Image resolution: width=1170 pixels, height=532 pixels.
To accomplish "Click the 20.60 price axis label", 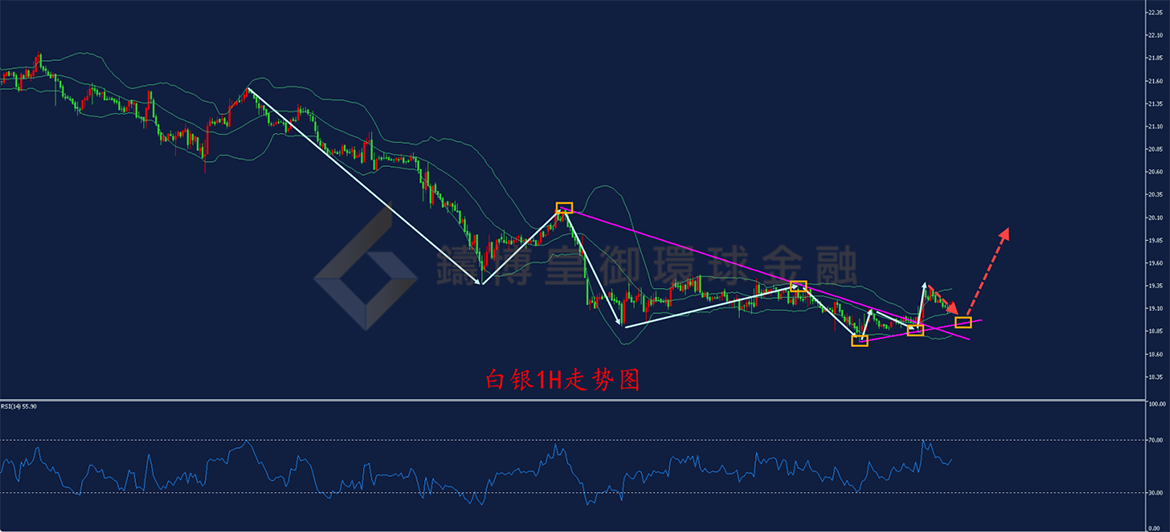I will pos(1156,172).
